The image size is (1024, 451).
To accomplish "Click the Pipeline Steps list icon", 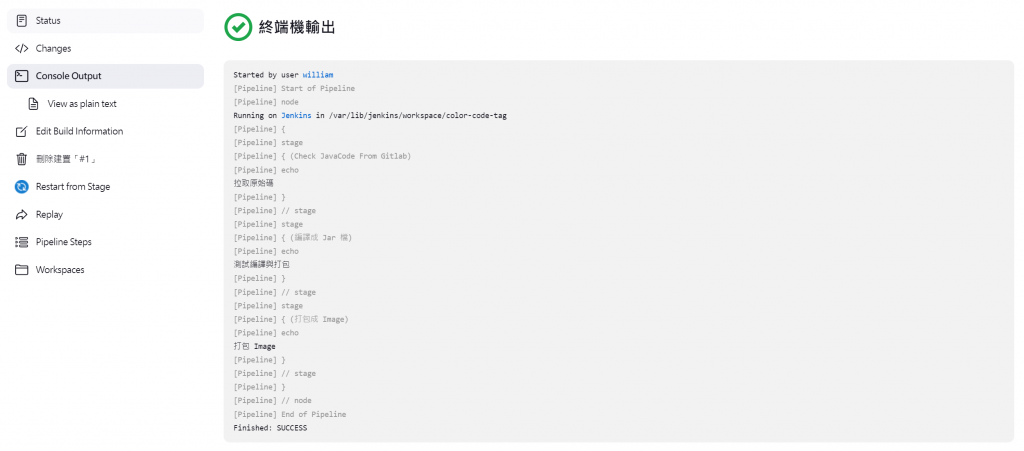I will (x=22, y=242).
